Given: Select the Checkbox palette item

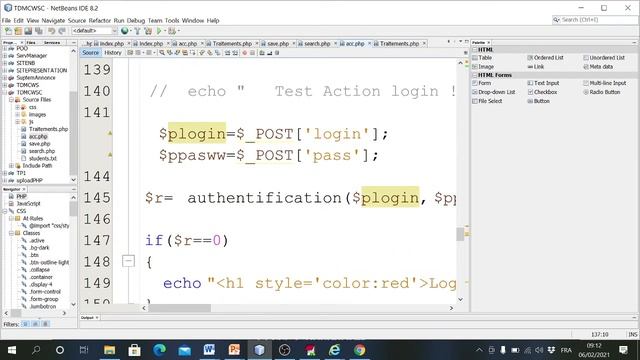Looking at the screenshot, I should coord(542,92).
